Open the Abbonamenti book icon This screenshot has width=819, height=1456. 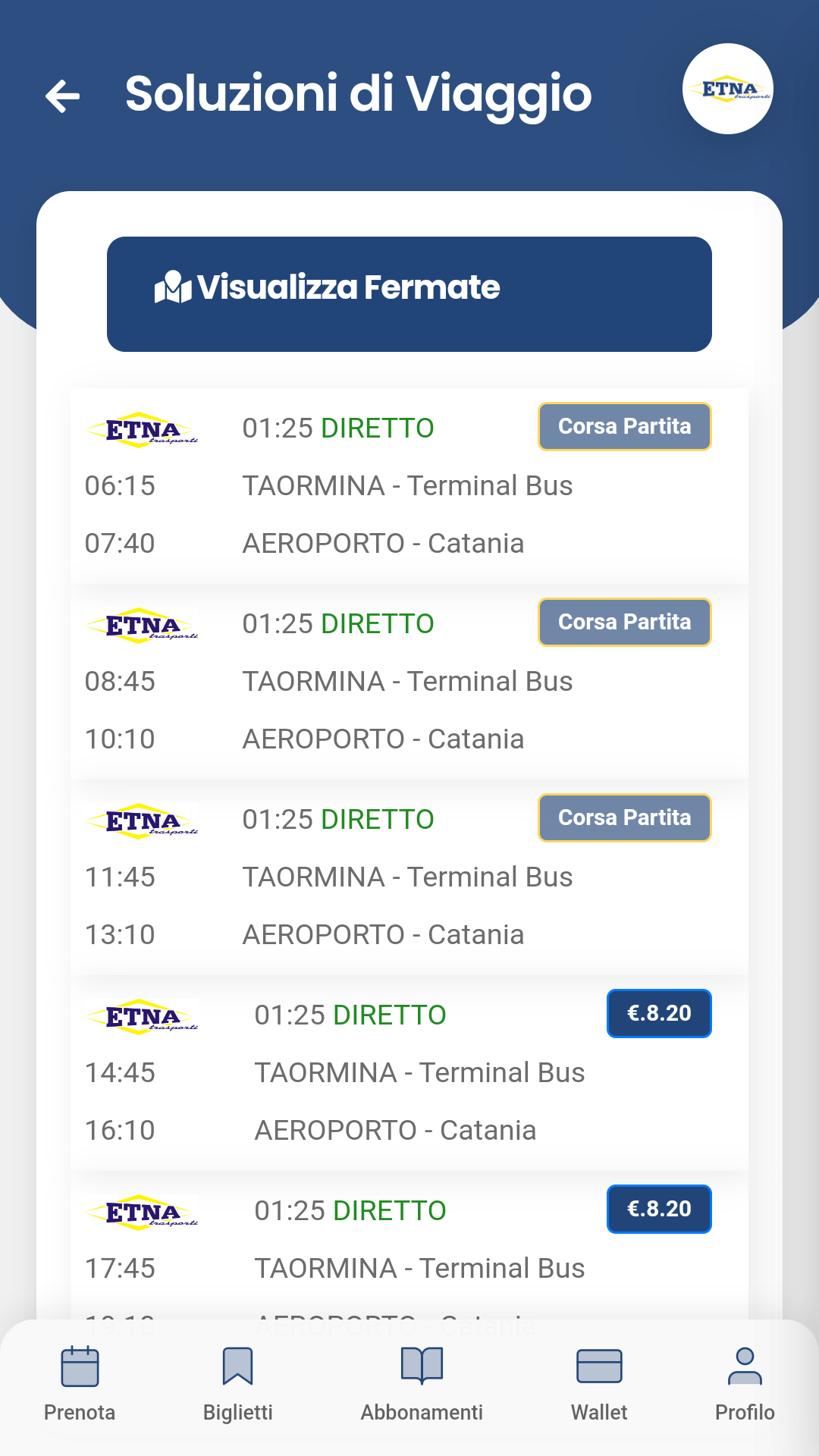[422, 1366]
